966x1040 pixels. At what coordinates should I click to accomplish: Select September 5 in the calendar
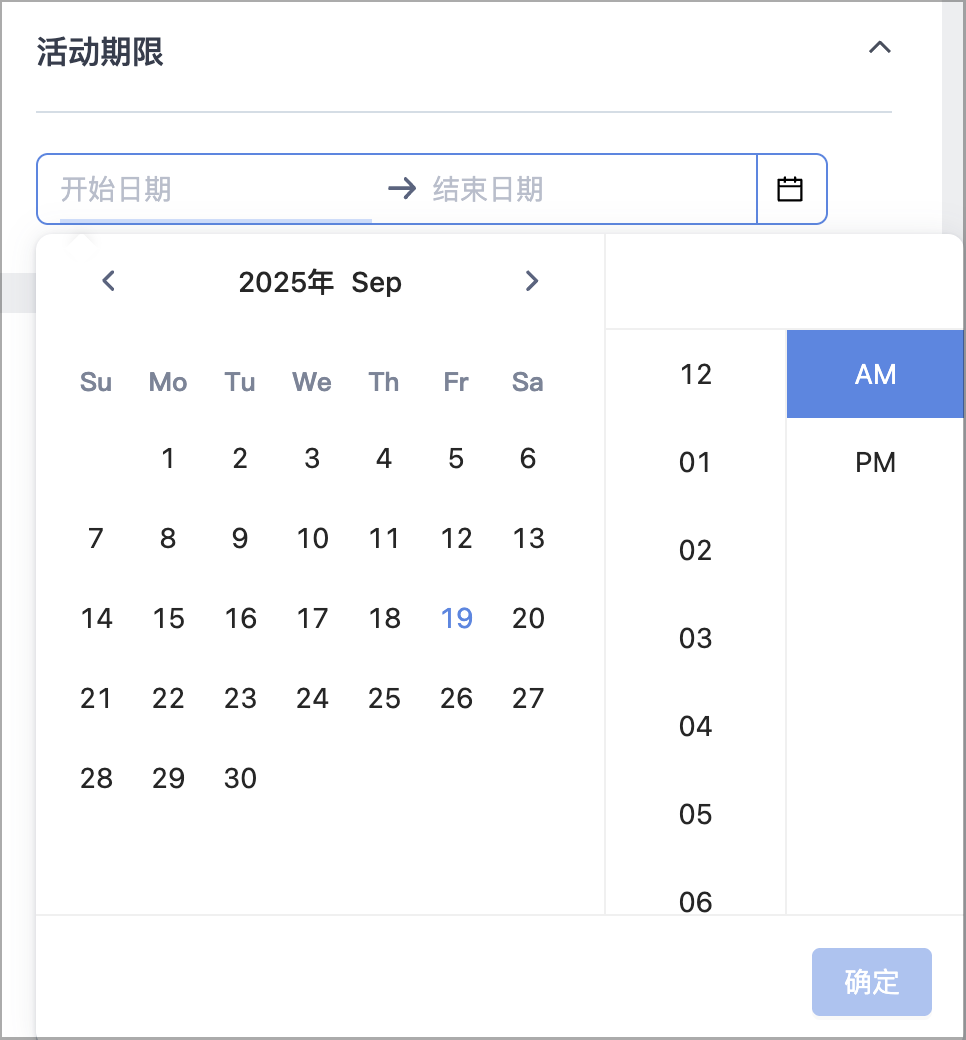[x=456, y=458]
